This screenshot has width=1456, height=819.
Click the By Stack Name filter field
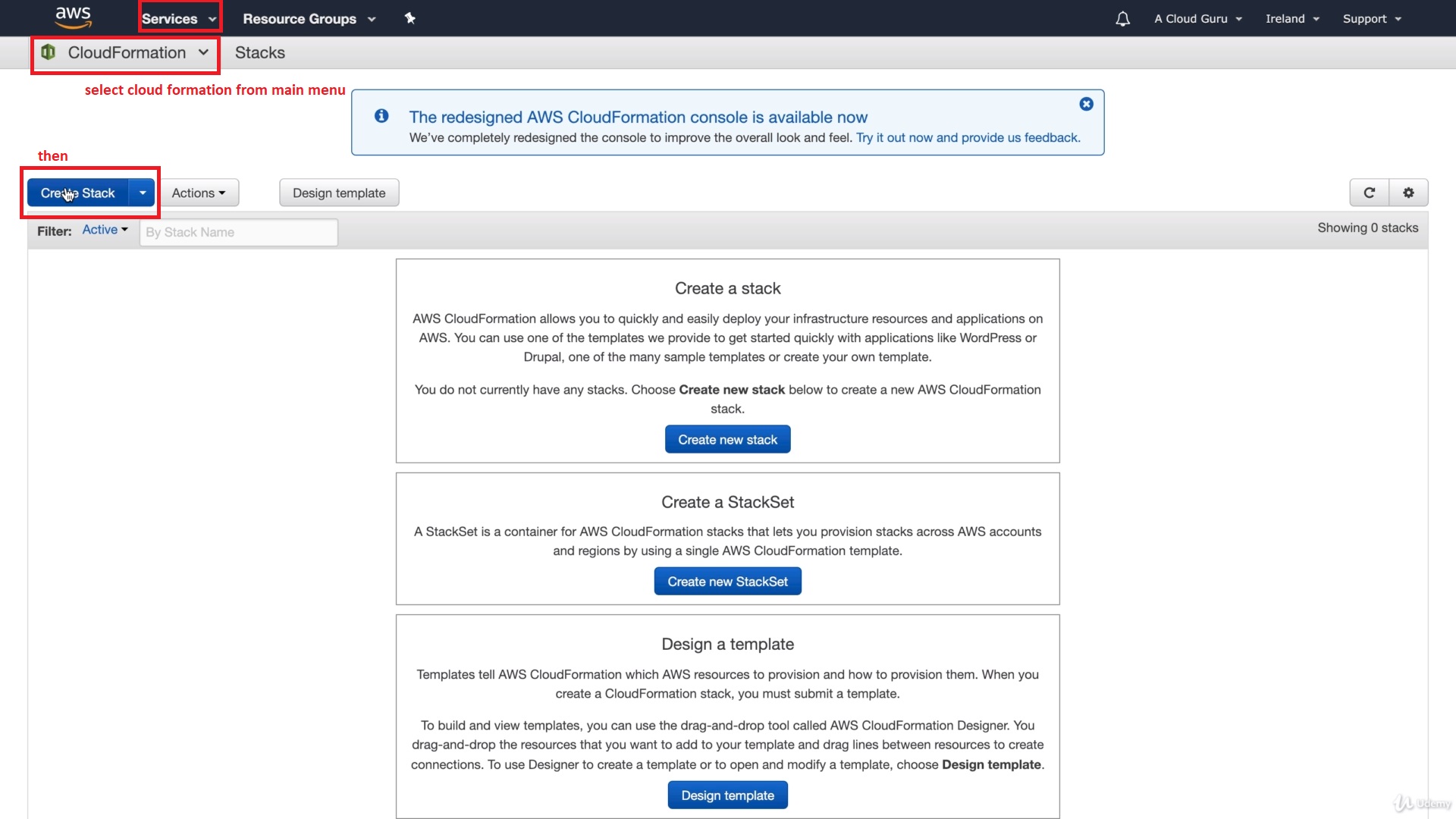pos(238,232)
